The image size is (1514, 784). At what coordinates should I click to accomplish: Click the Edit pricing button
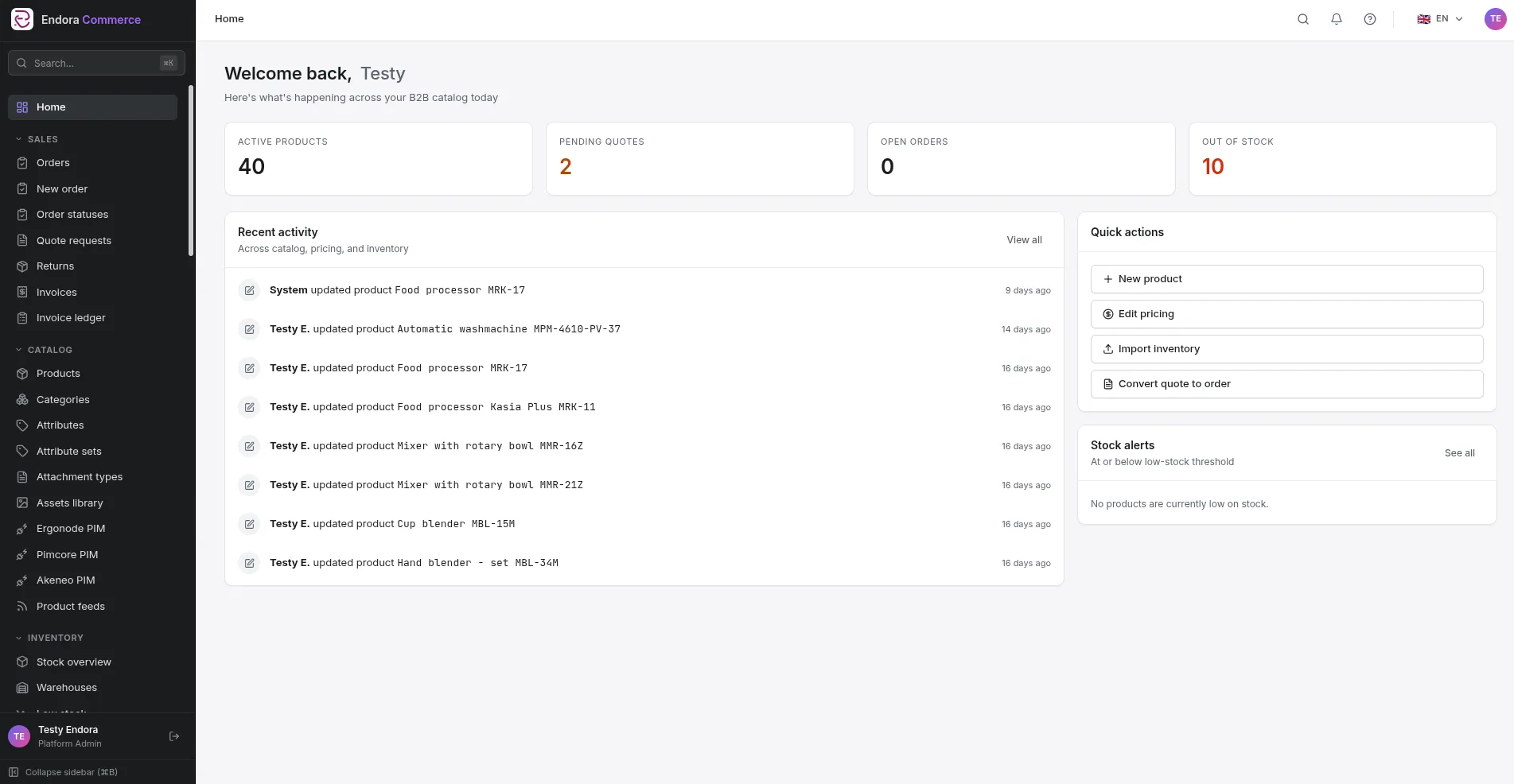(x=1286, y=314)
